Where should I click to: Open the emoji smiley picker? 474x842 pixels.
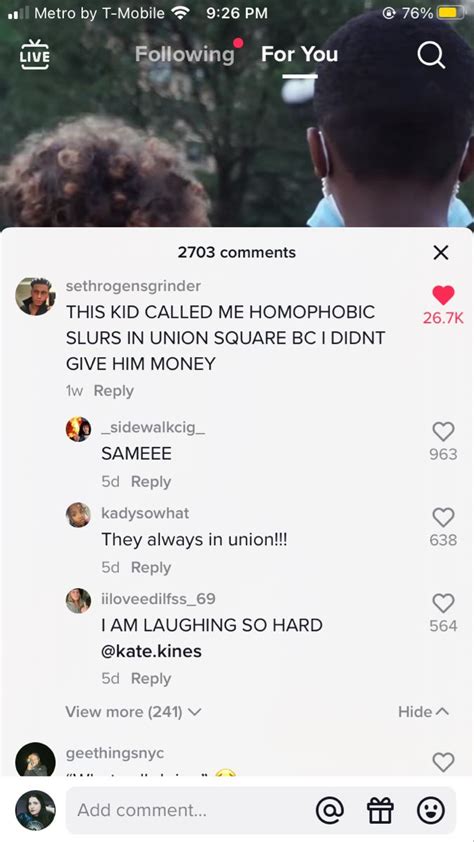[x=431, y=810]
